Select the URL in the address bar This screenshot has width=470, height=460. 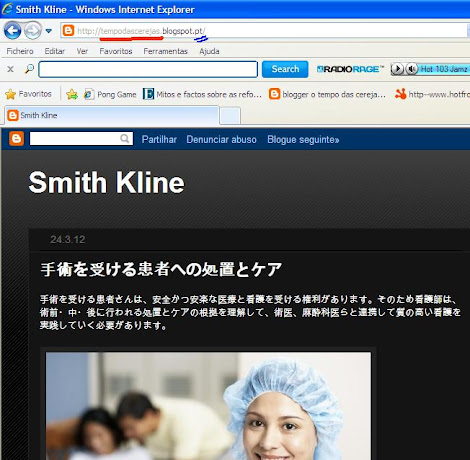pyautogui.click(x=141, y=31)
